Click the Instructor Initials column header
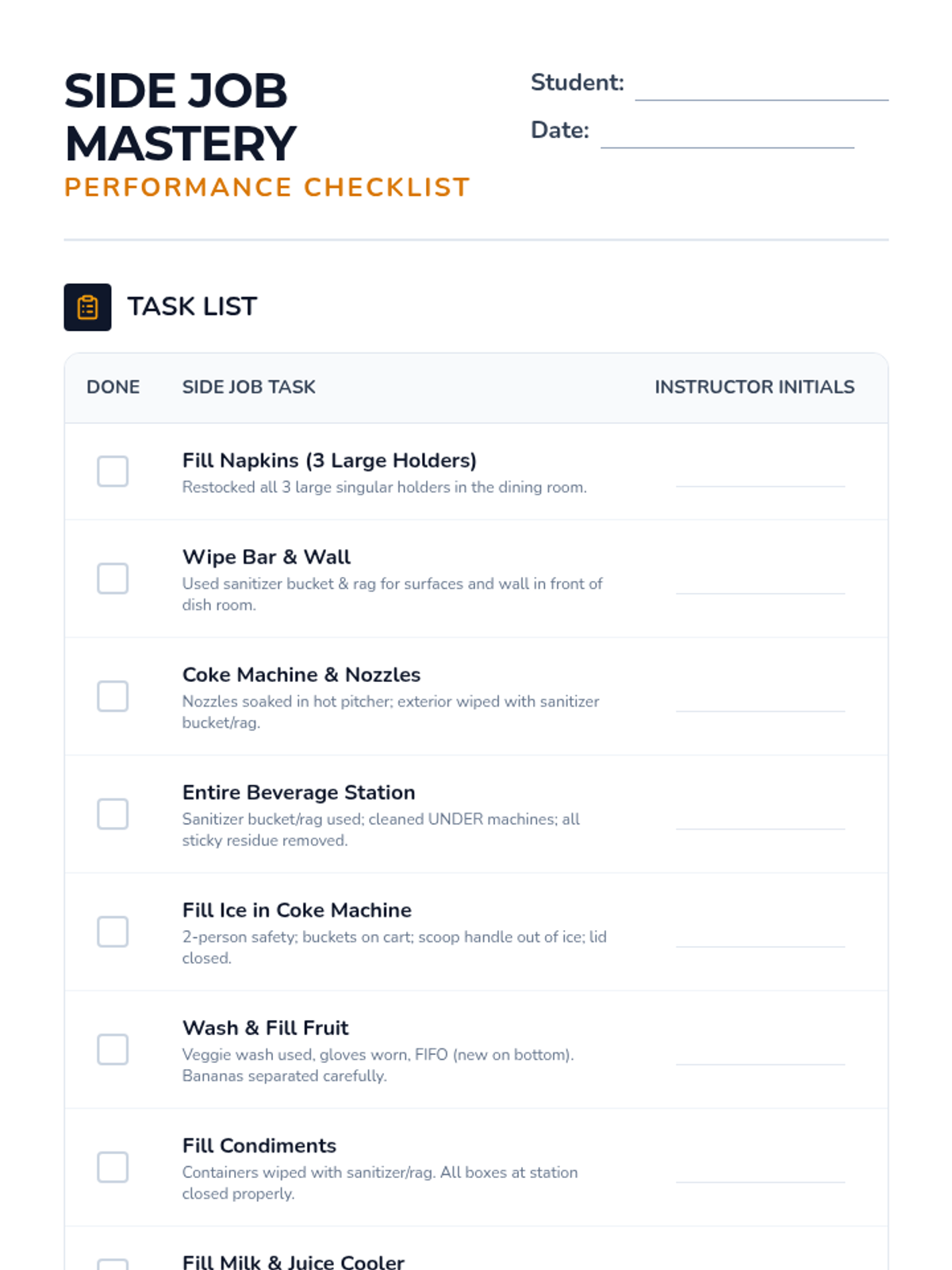The height and width of the screenshot is (1270, 952). coord(754,387)
